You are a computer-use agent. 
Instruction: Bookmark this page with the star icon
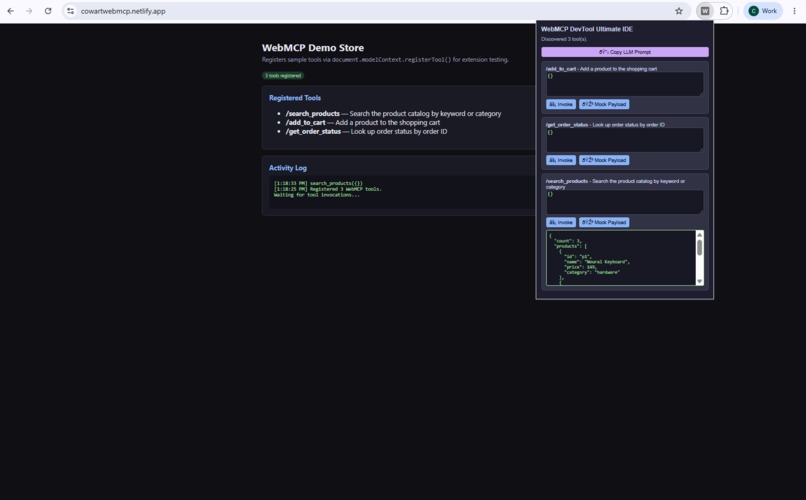tap(679, 11)
